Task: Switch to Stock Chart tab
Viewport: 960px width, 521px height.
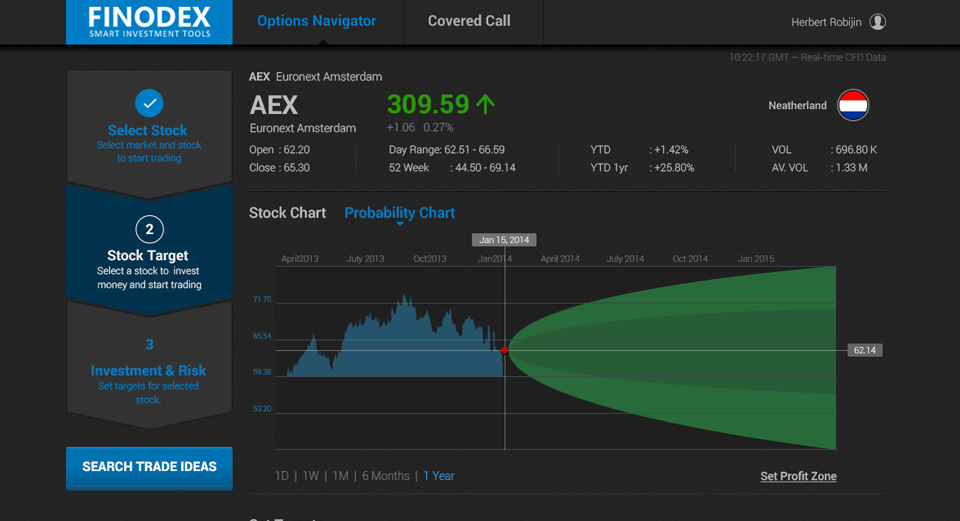Action: click(287, 213)
